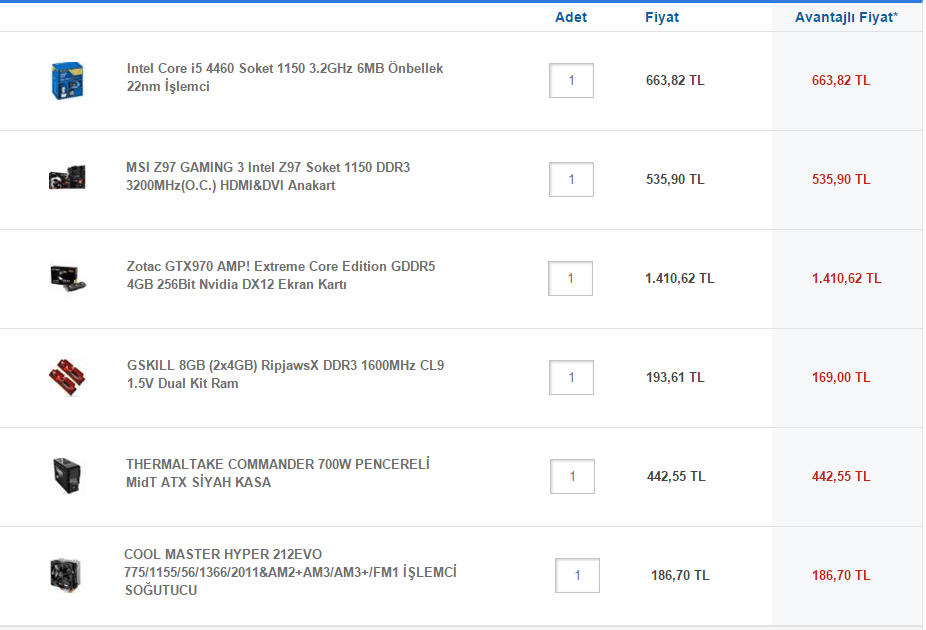Image resolution: width=926 pixels, height=630 pixels.
Task: Open the Cooler Master Hyper 212EVO cooler thumbnail
Action: [66, 574]
